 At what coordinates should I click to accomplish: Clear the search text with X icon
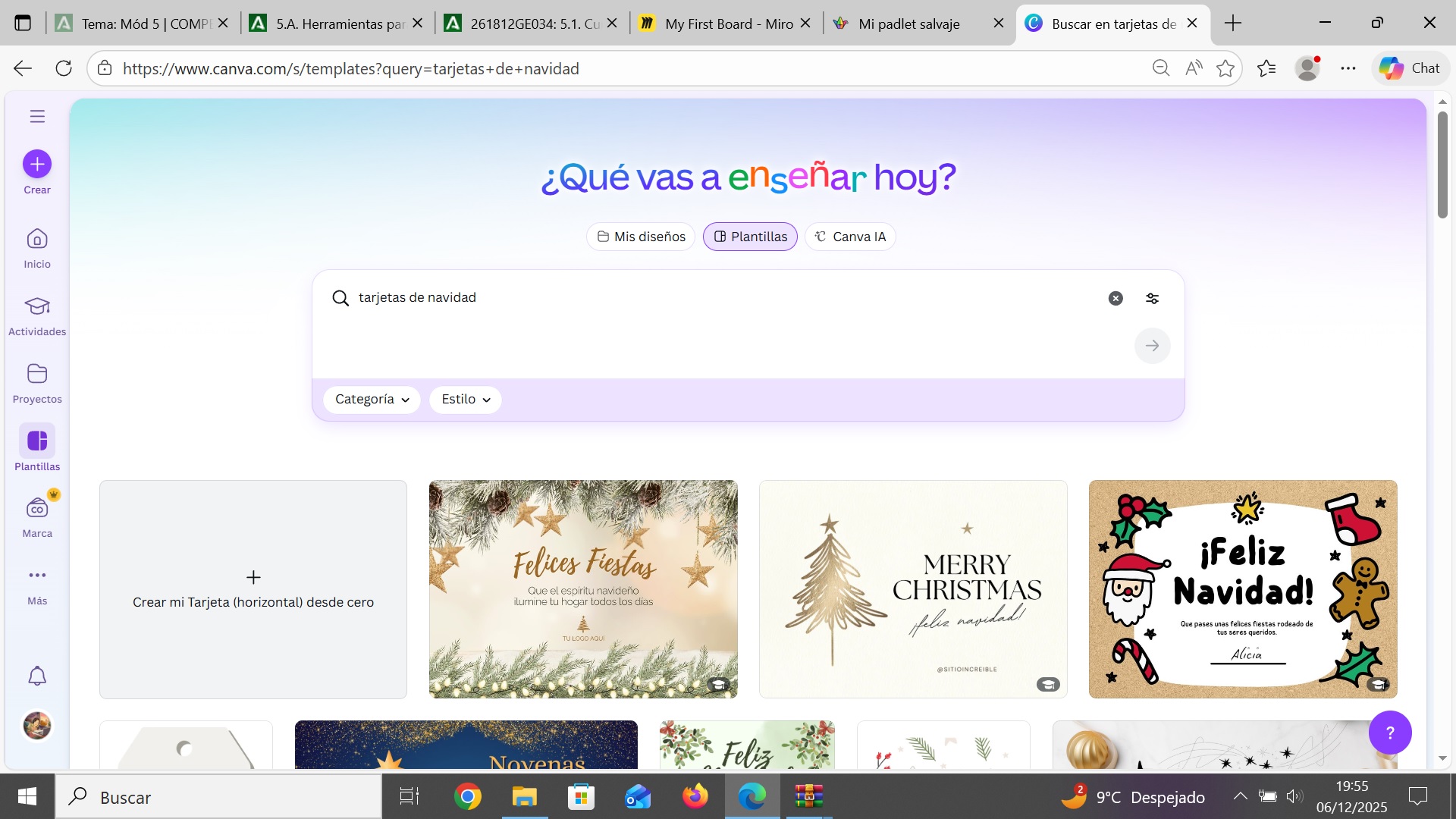click(x=1116, y=298)
